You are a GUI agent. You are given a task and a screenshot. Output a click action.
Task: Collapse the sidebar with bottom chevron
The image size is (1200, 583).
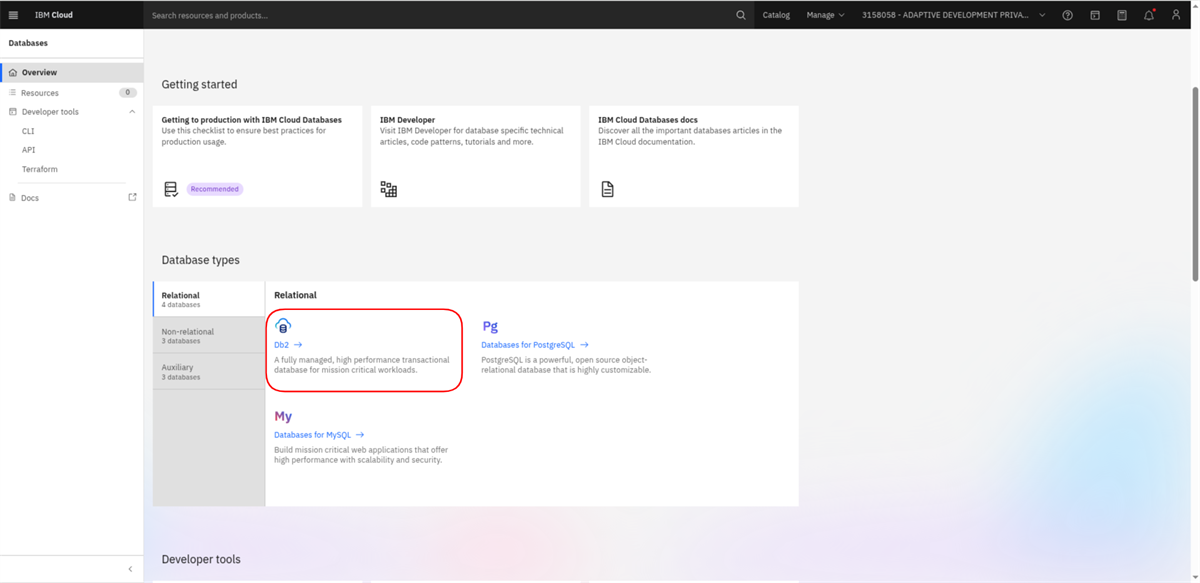[130, 569]
